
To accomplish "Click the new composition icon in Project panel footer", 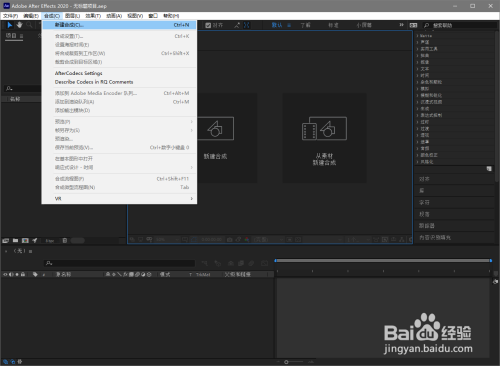I will [x=25, y=240].
